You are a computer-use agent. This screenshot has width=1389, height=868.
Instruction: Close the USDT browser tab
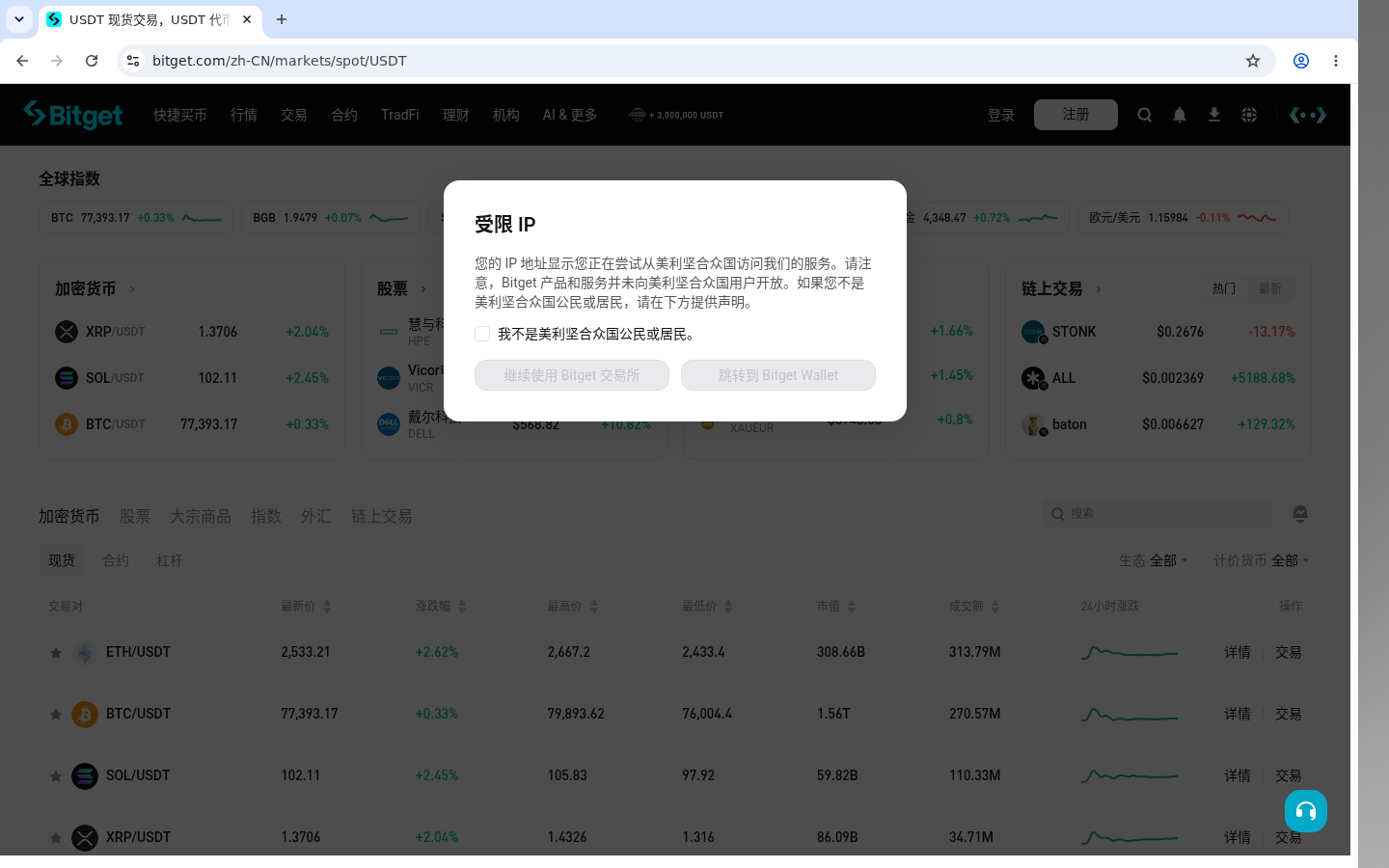[247, 19]
